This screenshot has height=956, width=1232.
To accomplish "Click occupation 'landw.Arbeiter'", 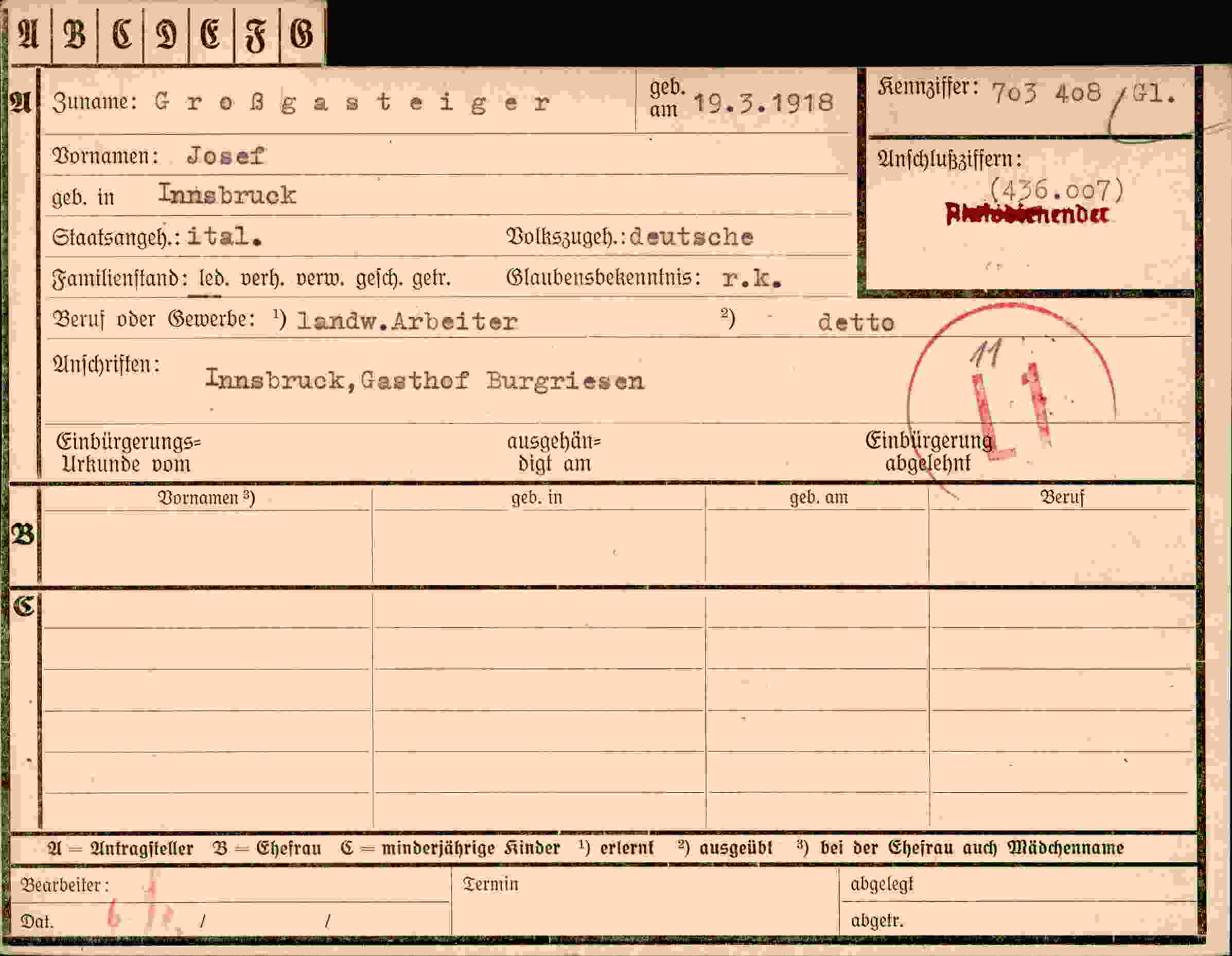I will pyautogui.click(x=407, y=322).
